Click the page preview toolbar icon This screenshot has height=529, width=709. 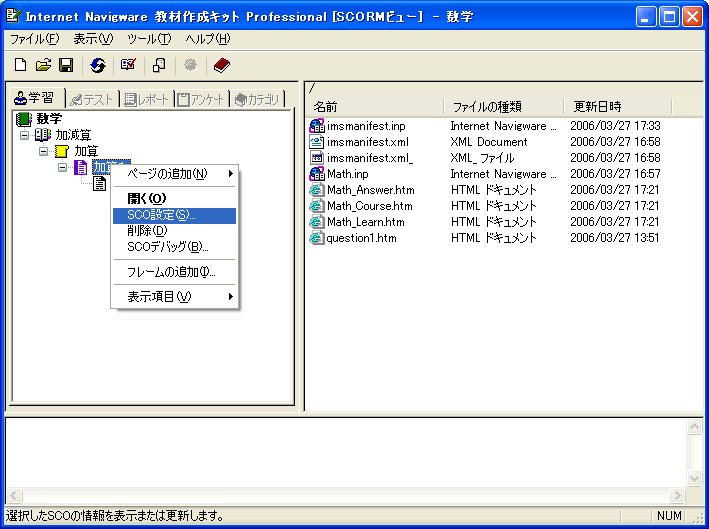point(159,65)
